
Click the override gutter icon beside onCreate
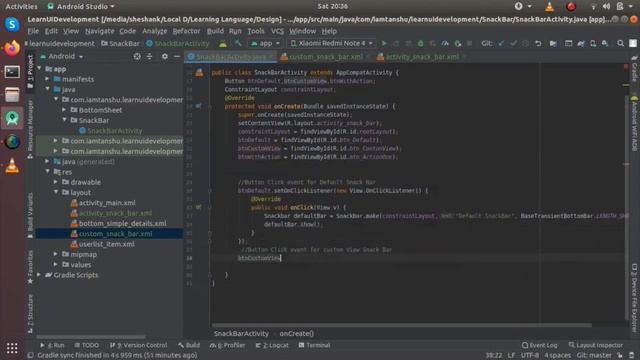point(198,106)
